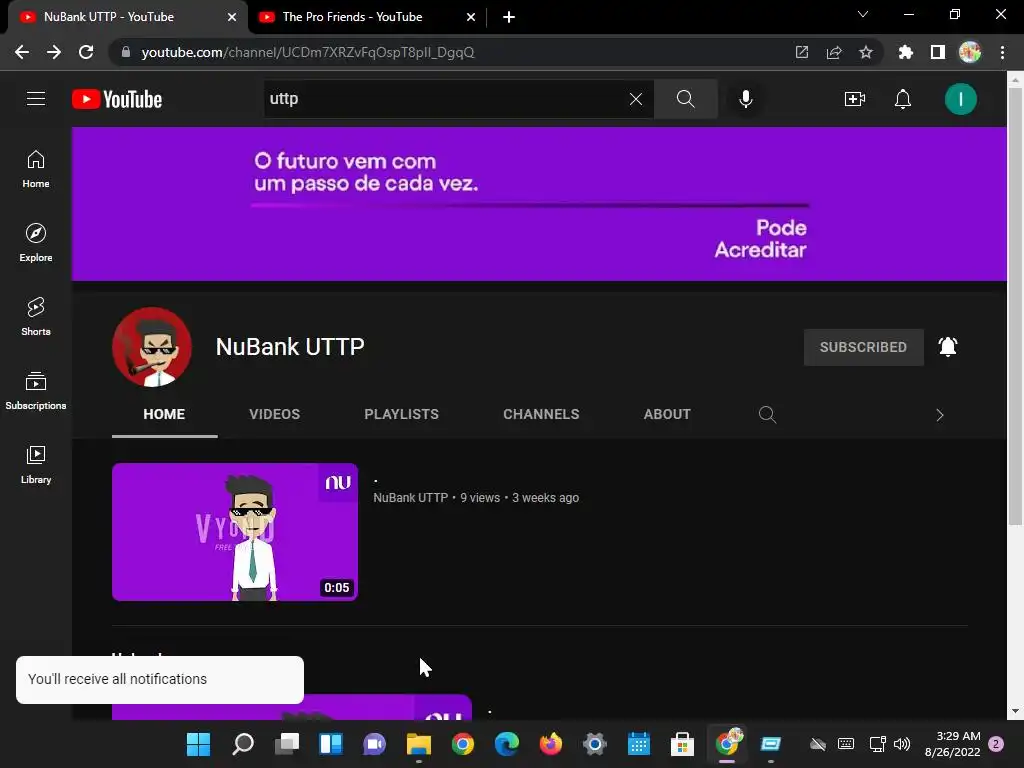Open the Chrome profile avatar

970,52
